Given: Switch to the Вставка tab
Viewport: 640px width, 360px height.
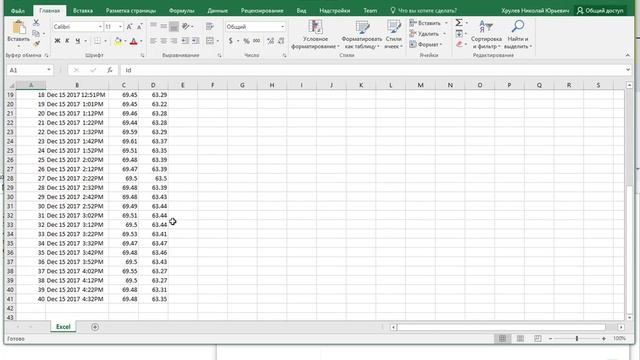Looking at the screenshot, I should 83,11.
